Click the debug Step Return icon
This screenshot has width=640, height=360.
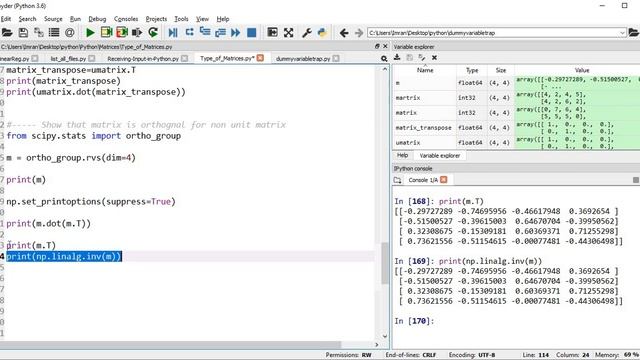220,32
